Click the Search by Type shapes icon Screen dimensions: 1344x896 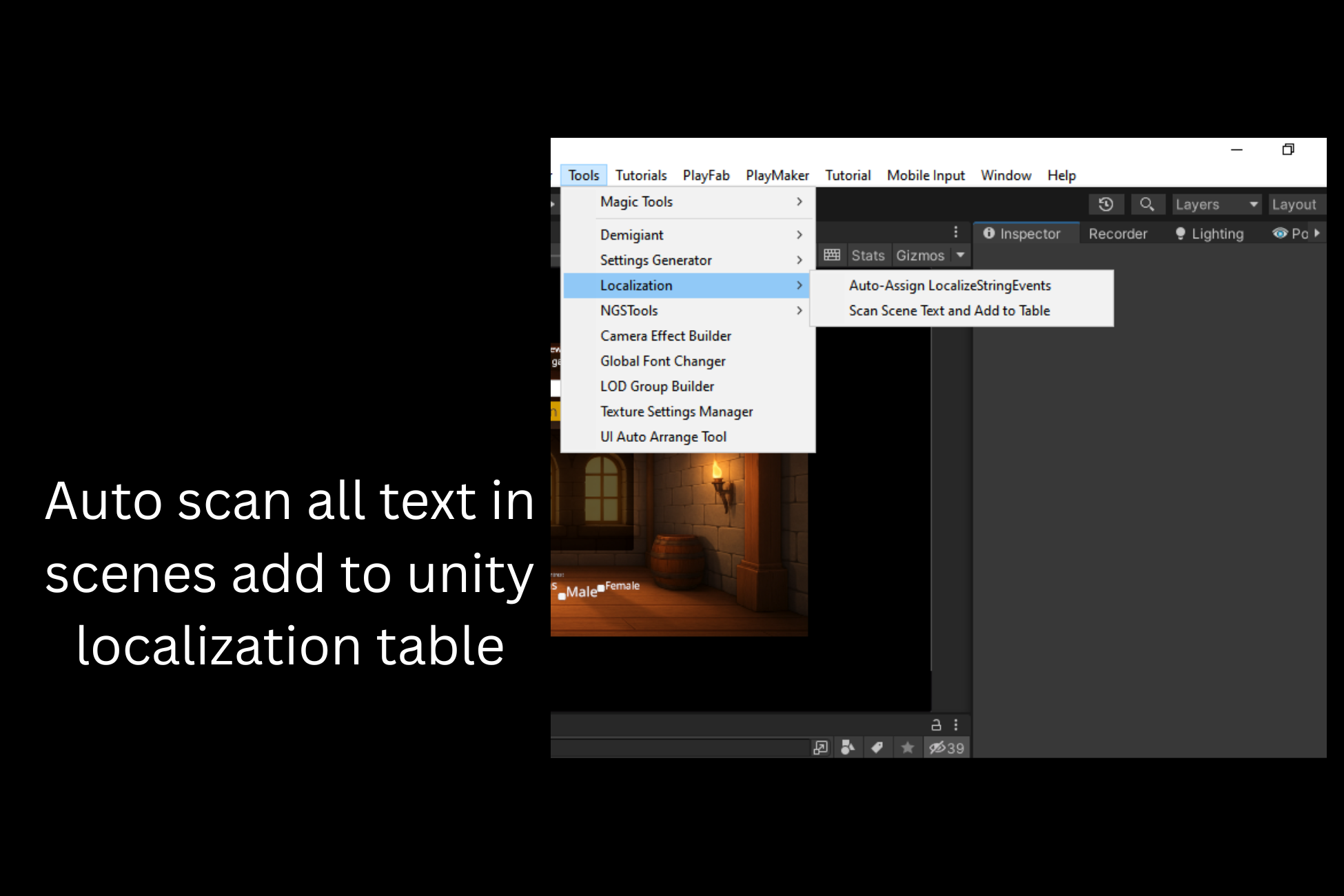(x=848, y=748)
